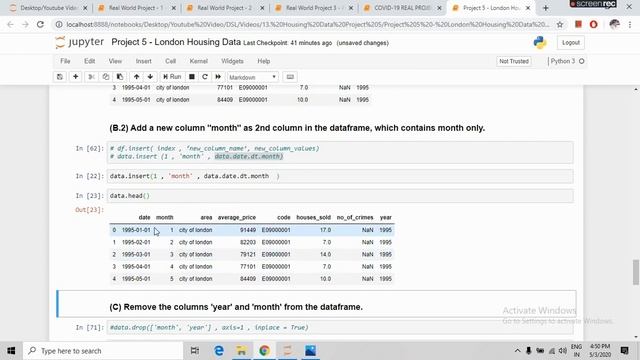Open File Explorer from the taskbar

tap(241, 351)
